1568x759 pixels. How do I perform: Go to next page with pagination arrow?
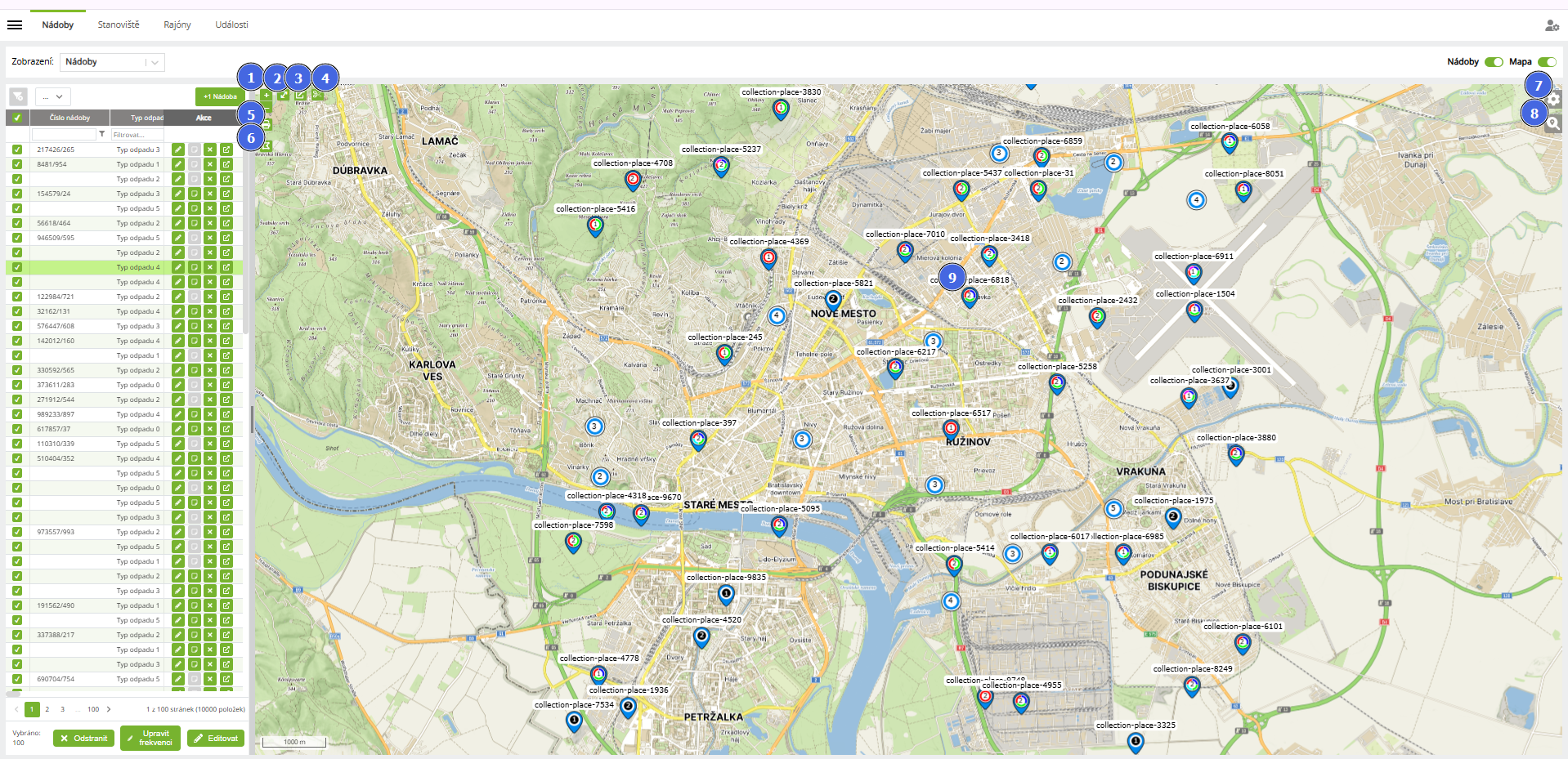click(109, 709)
